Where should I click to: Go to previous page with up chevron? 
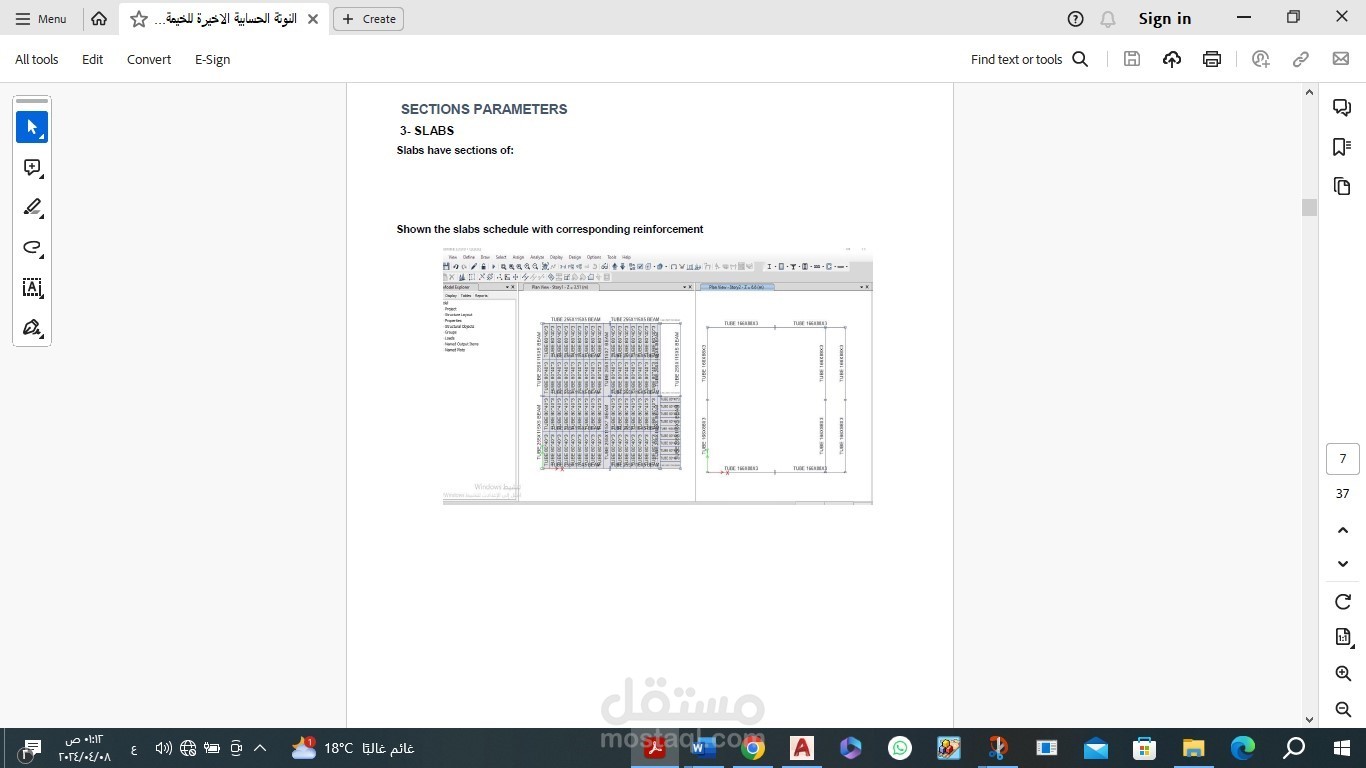(1343, 529)
